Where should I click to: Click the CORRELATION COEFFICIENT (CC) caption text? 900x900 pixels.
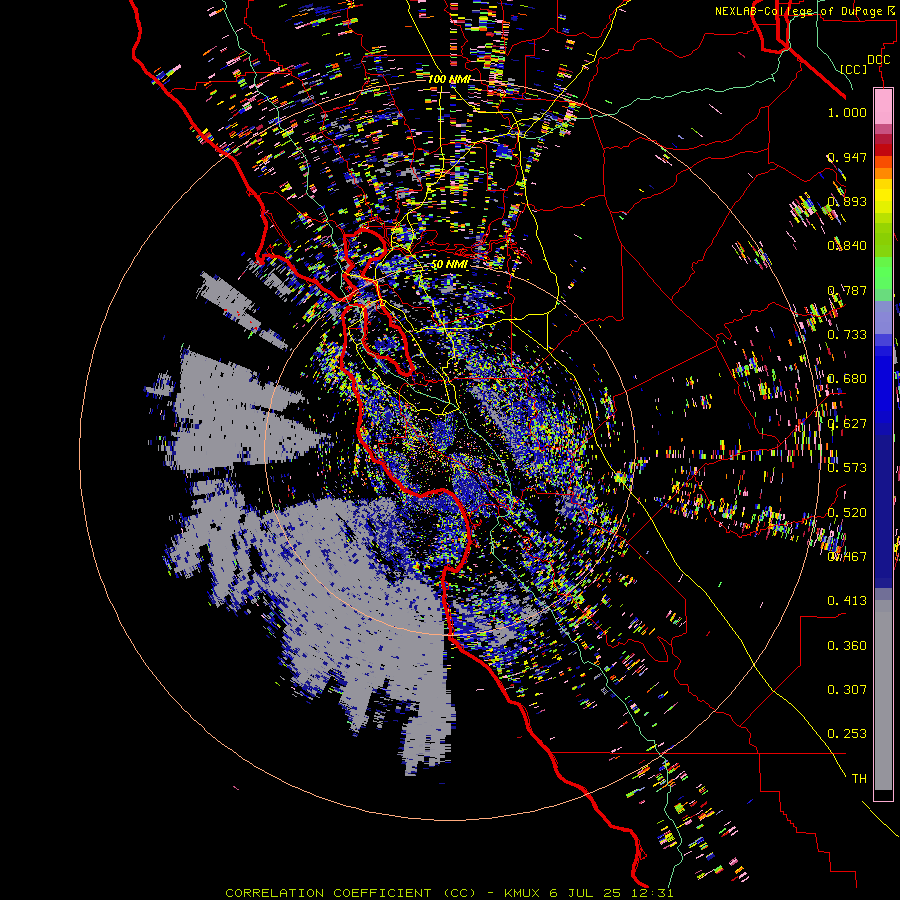pos(350,893)
